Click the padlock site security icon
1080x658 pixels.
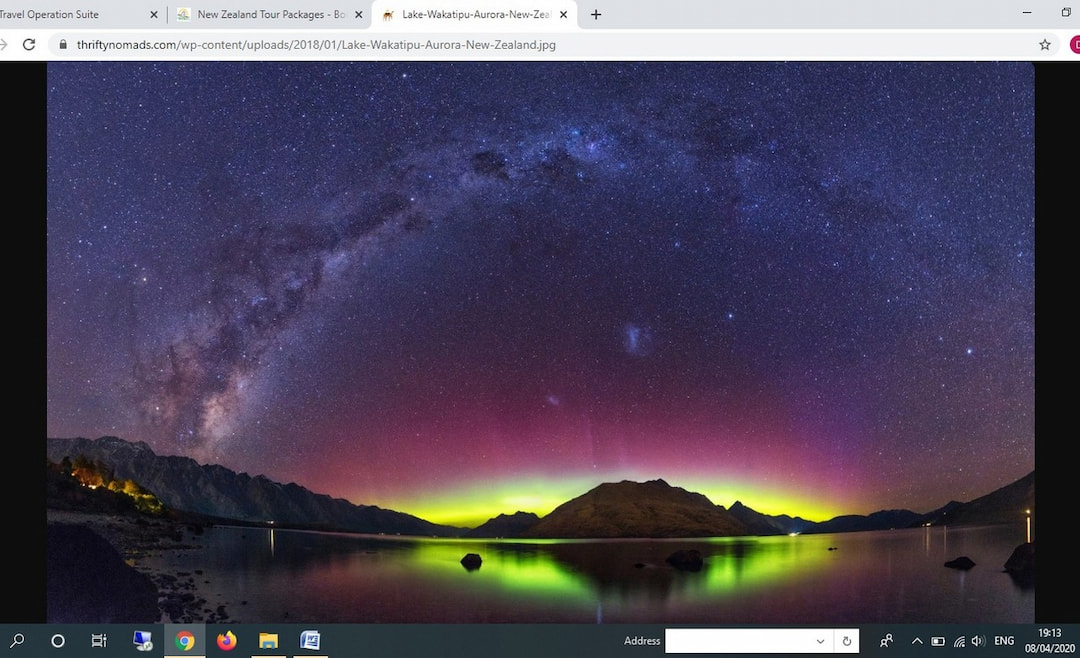[62, 45]
